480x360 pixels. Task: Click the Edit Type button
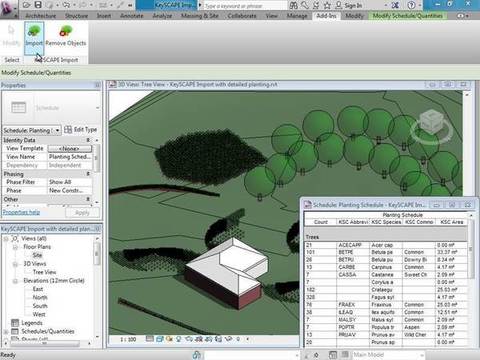(x=81, y=130)
